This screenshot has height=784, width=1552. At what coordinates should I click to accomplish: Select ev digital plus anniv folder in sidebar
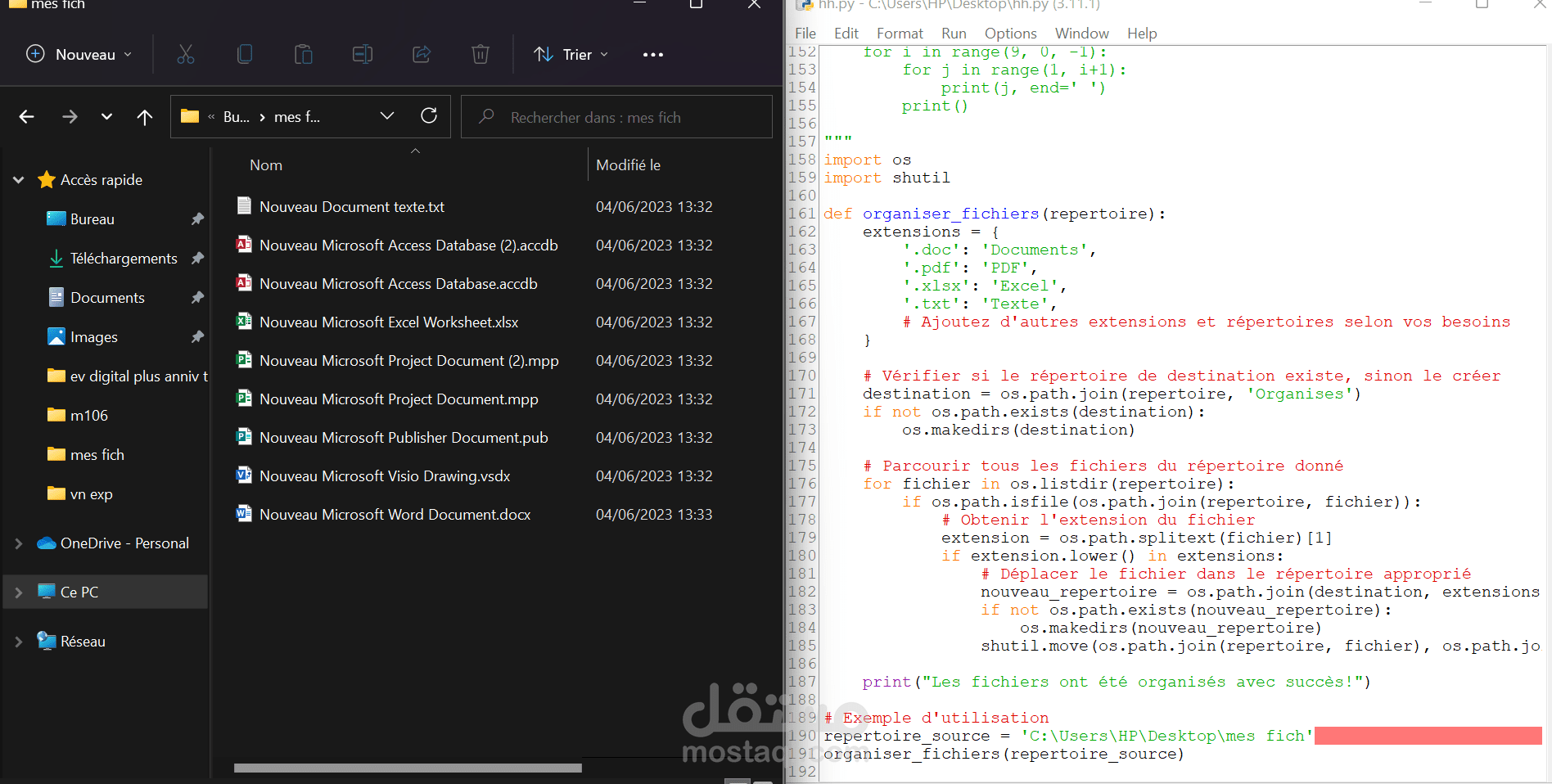tap(128, 376)
